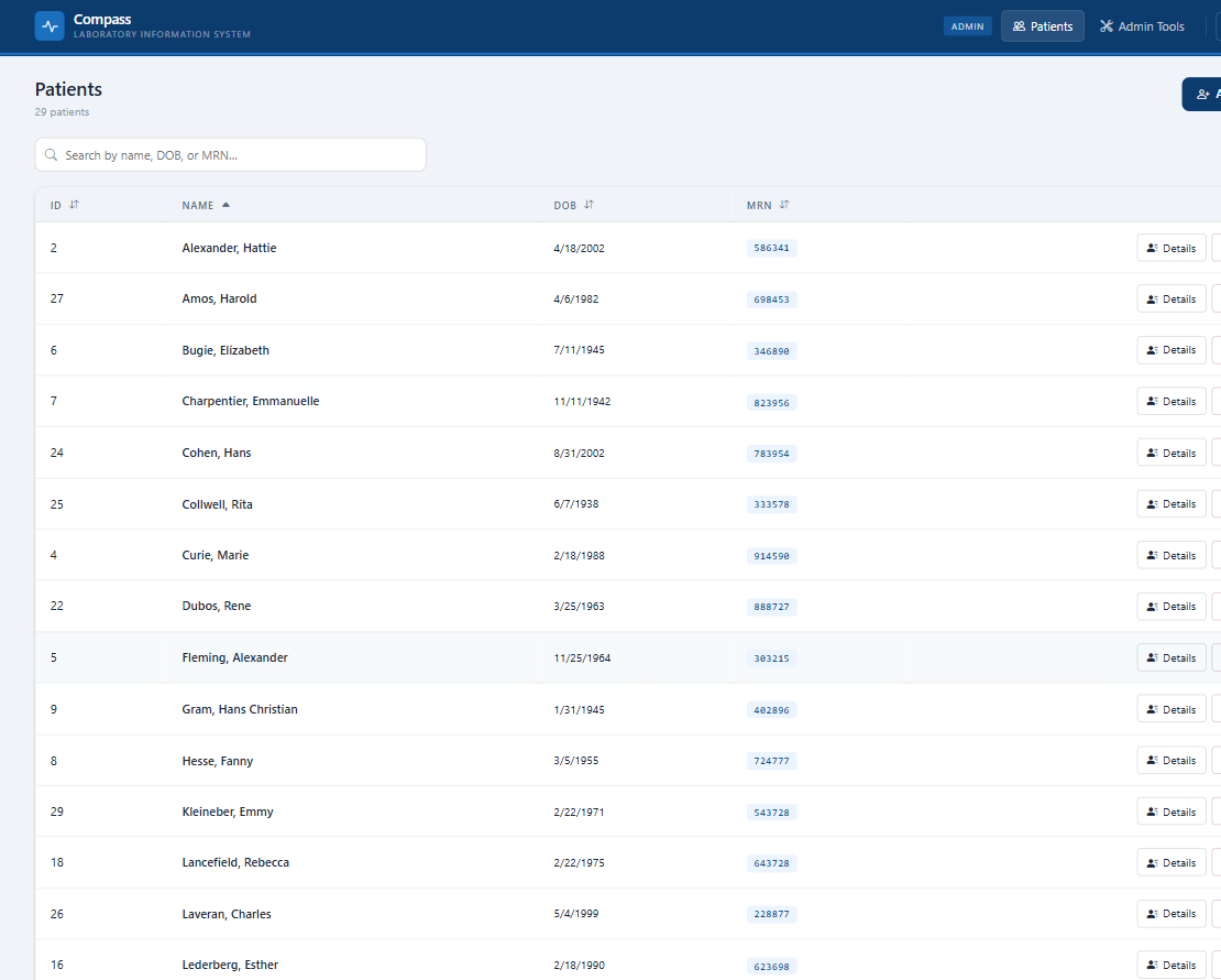Sort by ID column arrows icon
The image size is (1221, 980).
74,205
